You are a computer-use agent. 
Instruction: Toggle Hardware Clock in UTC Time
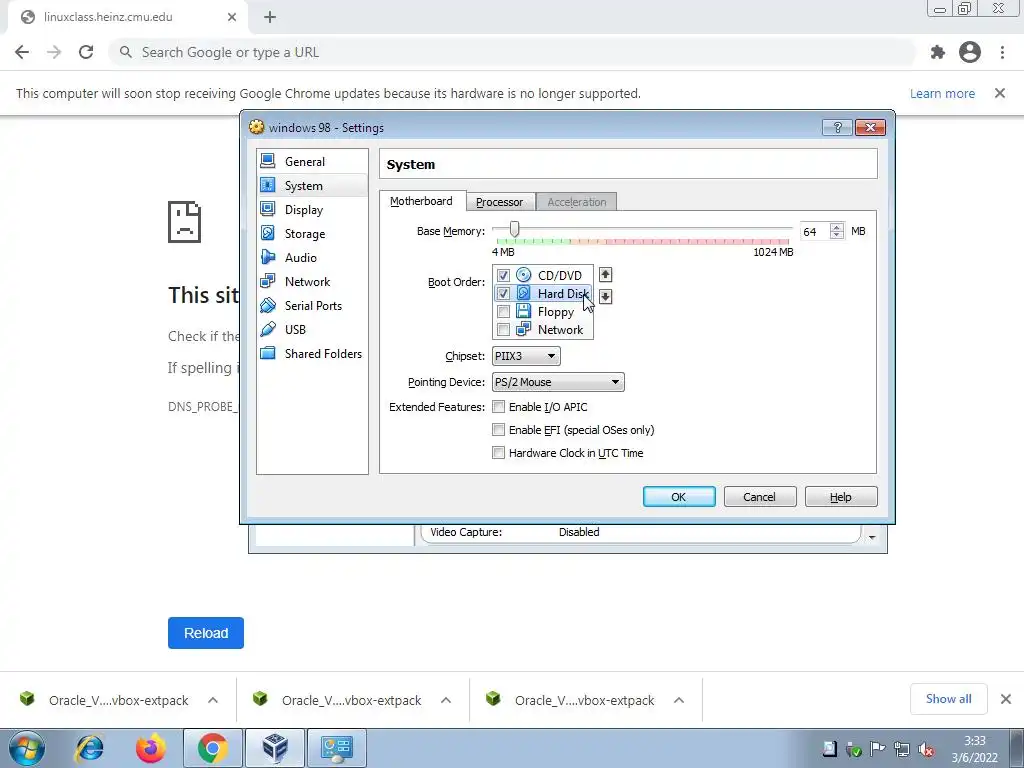[x=498, y=453]
